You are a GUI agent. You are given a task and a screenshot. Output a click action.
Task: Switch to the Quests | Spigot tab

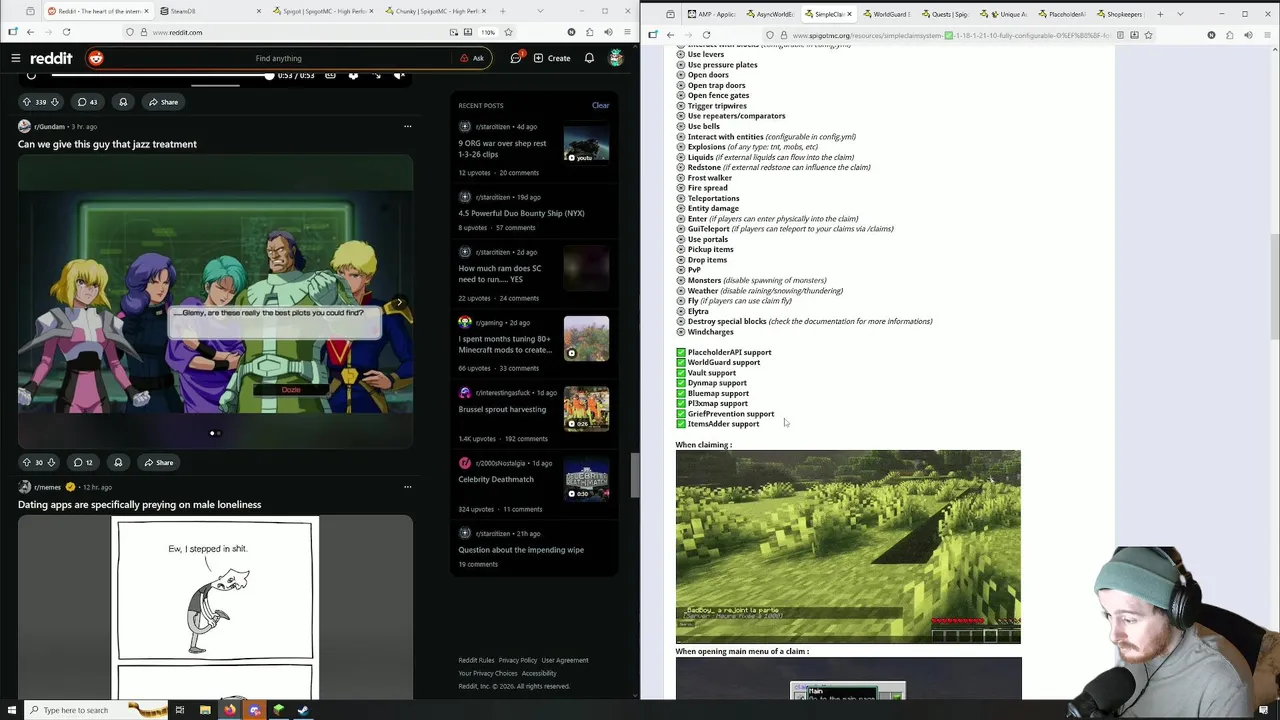[x=946, y=14]
